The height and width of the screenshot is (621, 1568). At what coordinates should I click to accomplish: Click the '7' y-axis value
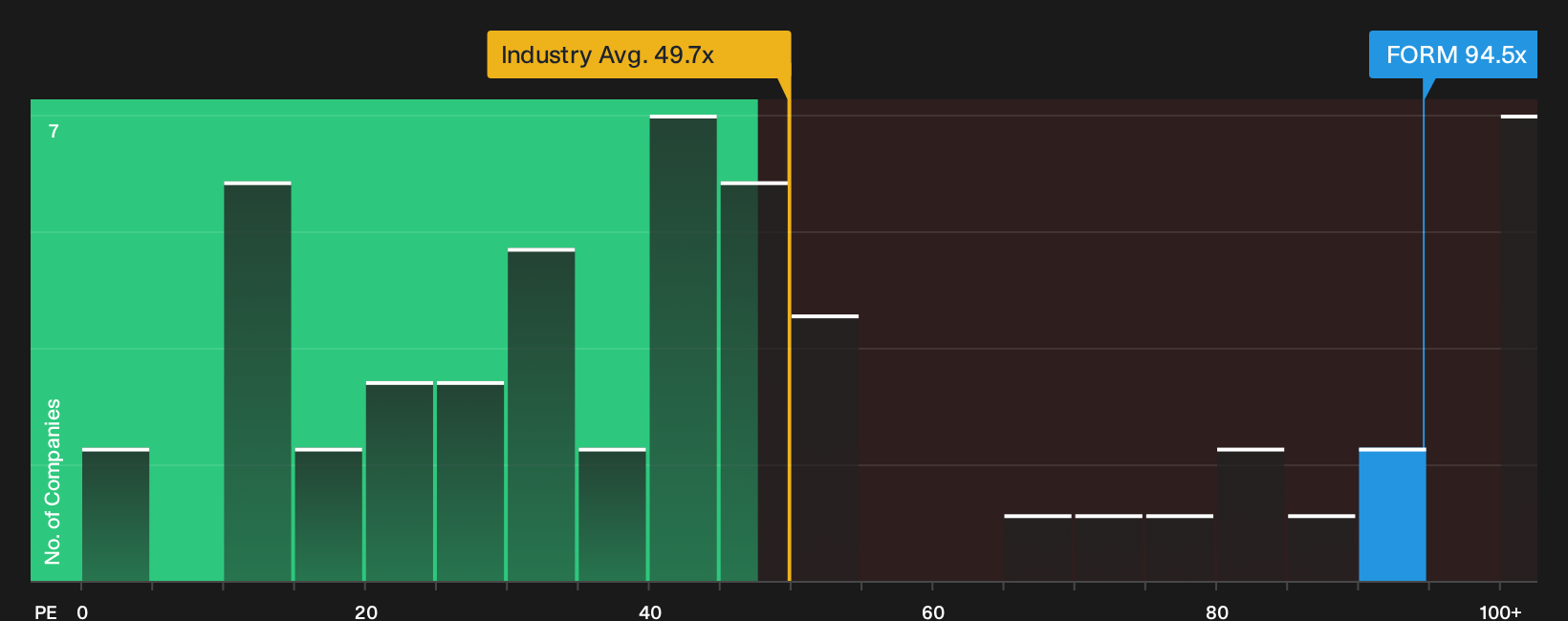tap(54, 131)
